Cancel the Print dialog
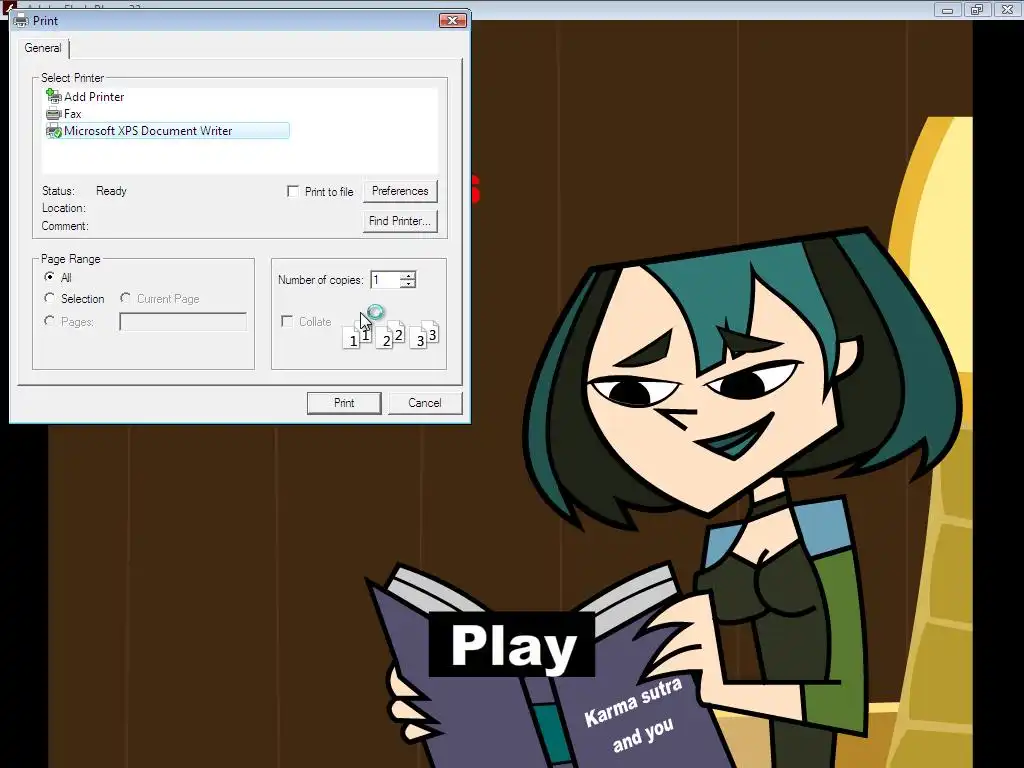The image size is (1024, 768). tap(425, 403)
